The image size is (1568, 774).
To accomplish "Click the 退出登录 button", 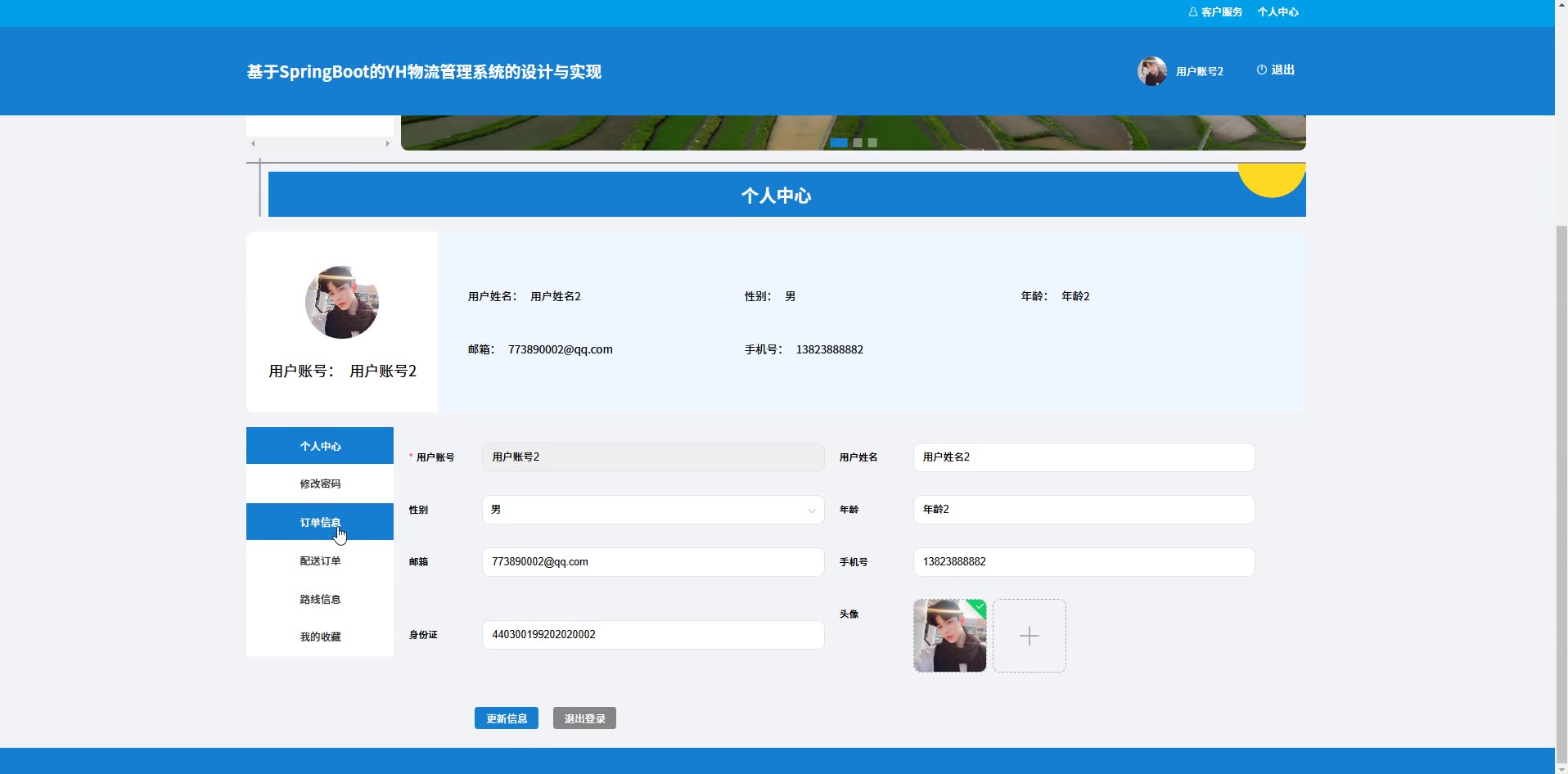I will click(584, 718).
